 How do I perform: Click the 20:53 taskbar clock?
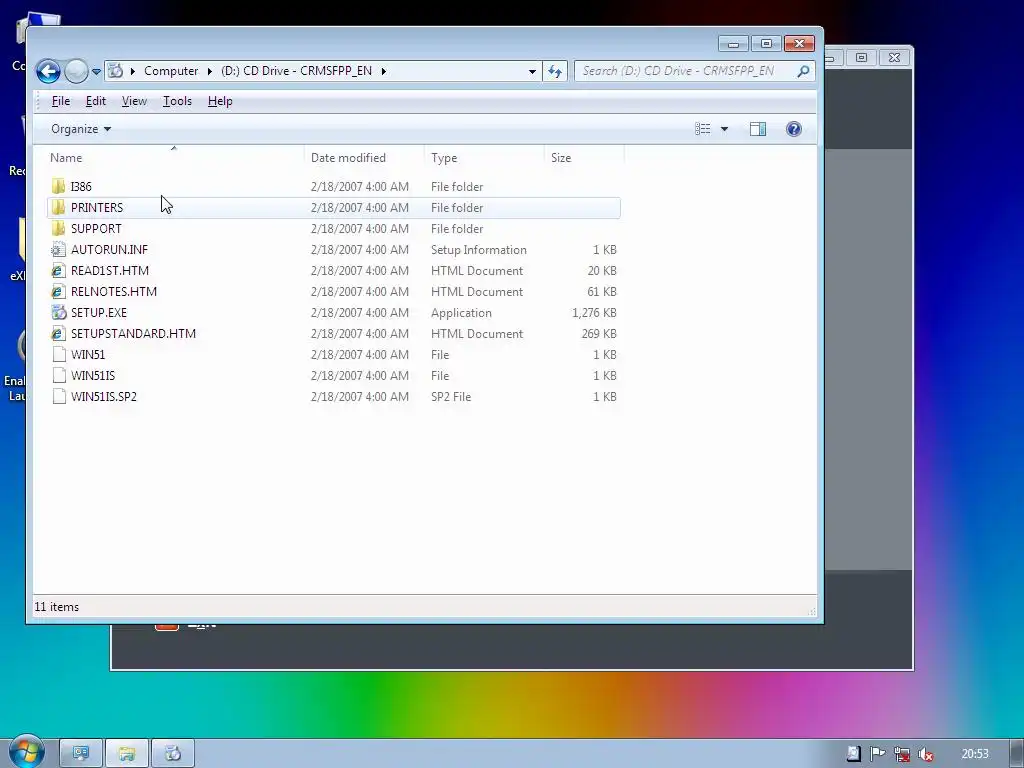[974, 754]
